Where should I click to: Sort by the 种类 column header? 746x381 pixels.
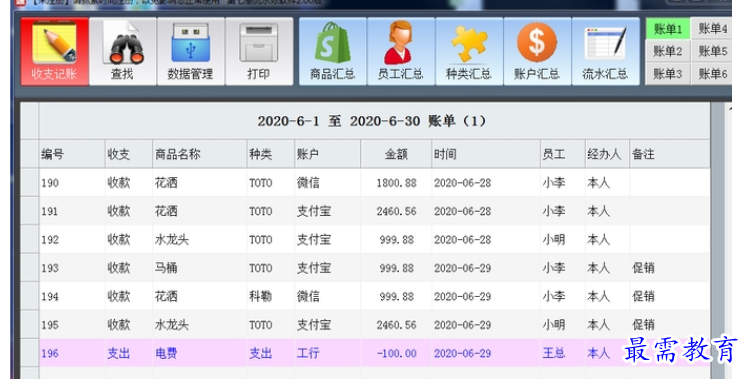click(270, 154)
